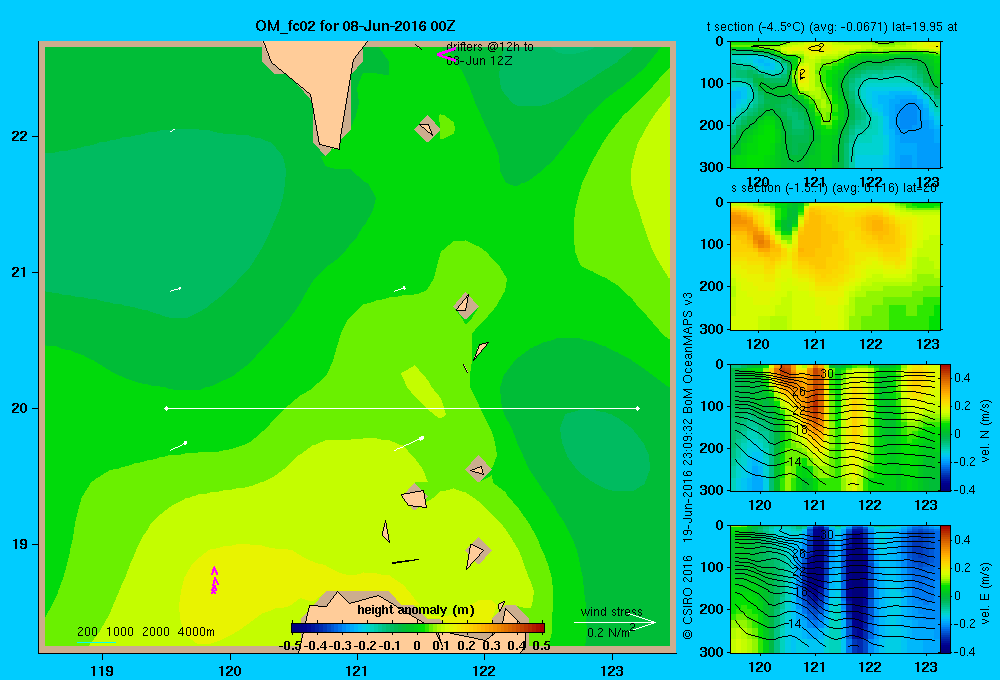The height and width of the screenshot is (680, 1000).
Task: Click the title "OM_fc02 for 08-Jun-2016 00Z"
Action: (x=355, y=26)
